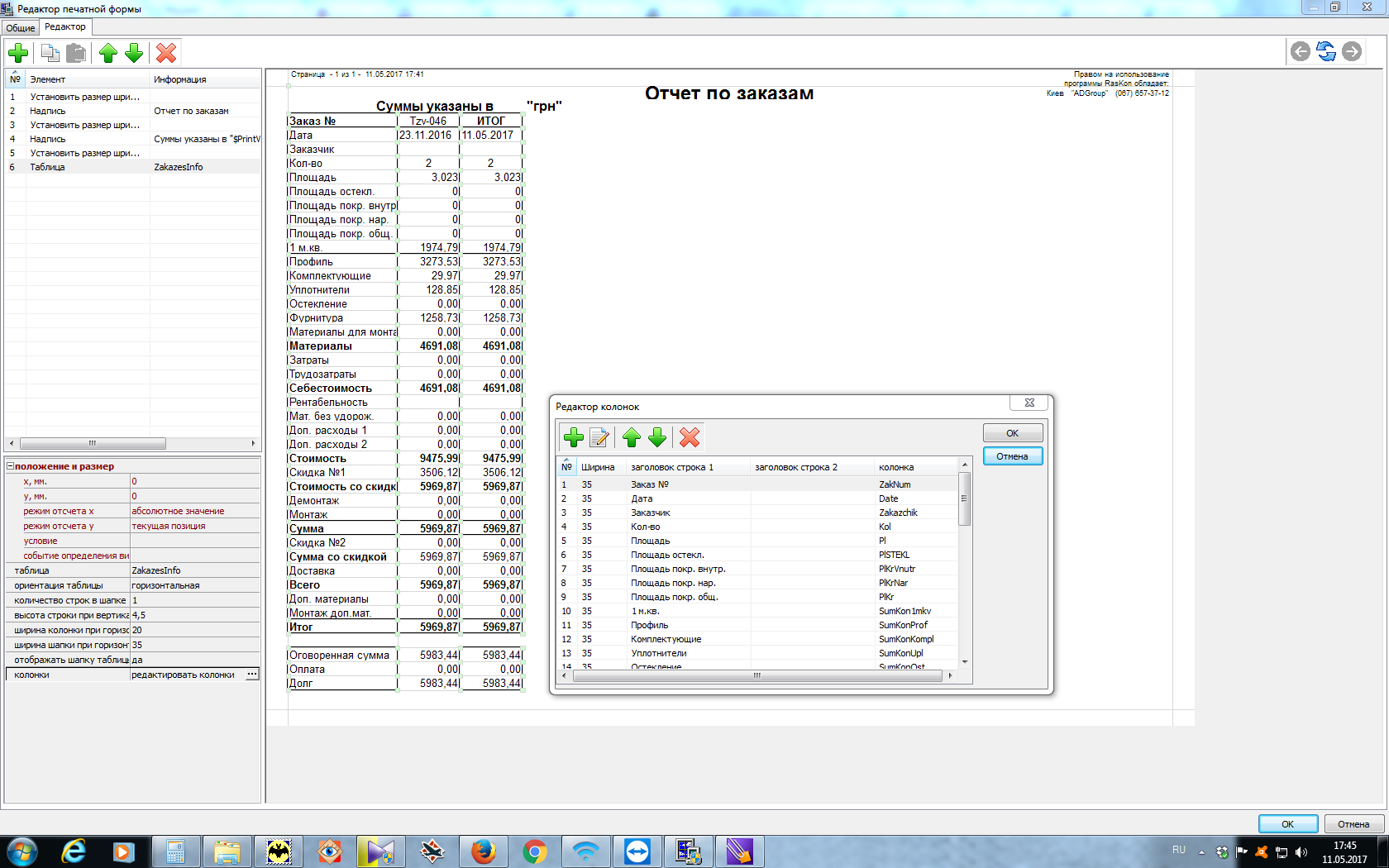1389x868 pixels.
Task: Click RU language indicator in taskbar
Action: [1179, 850]
